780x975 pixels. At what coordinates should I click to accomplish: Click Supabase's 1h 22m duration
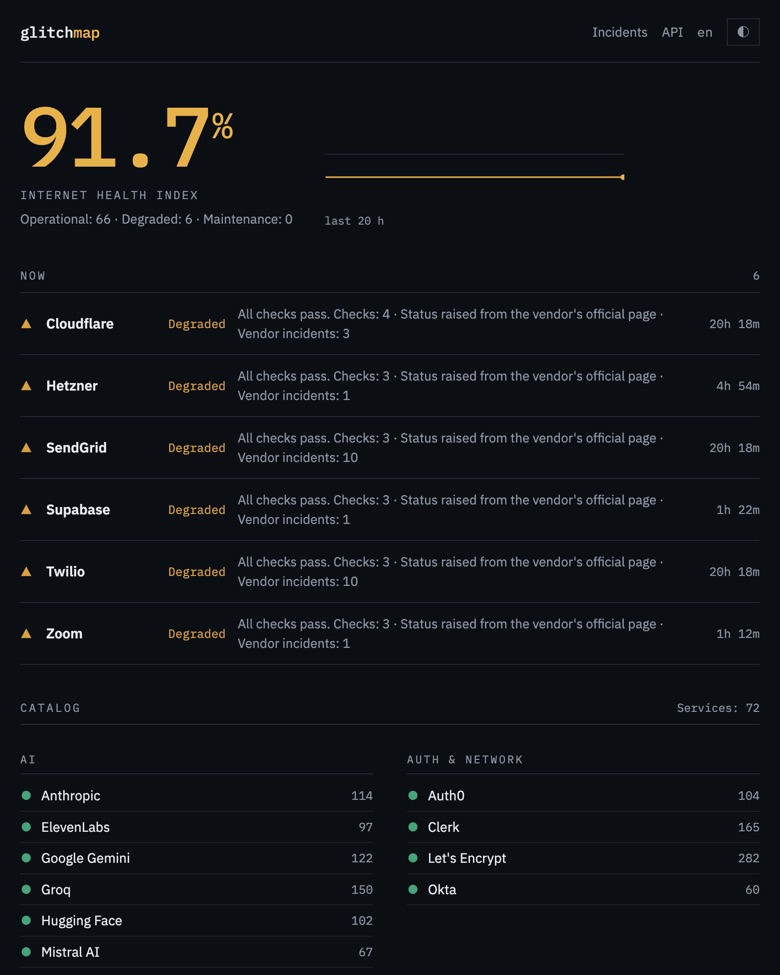pyautogui.click(x=738, y=510)
